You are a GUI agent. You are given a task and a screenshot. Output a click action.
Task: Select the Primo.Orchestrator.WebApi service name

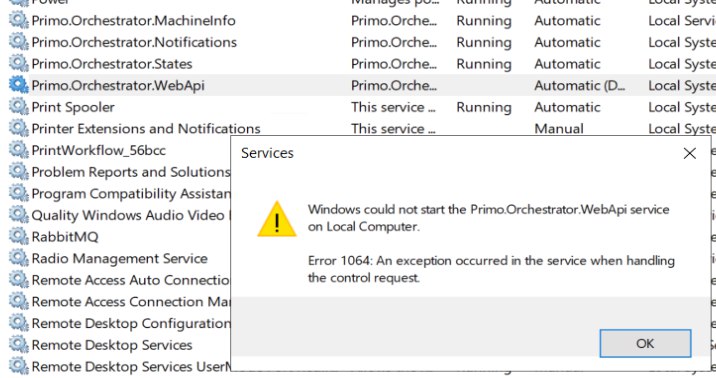tap(118, 85)
